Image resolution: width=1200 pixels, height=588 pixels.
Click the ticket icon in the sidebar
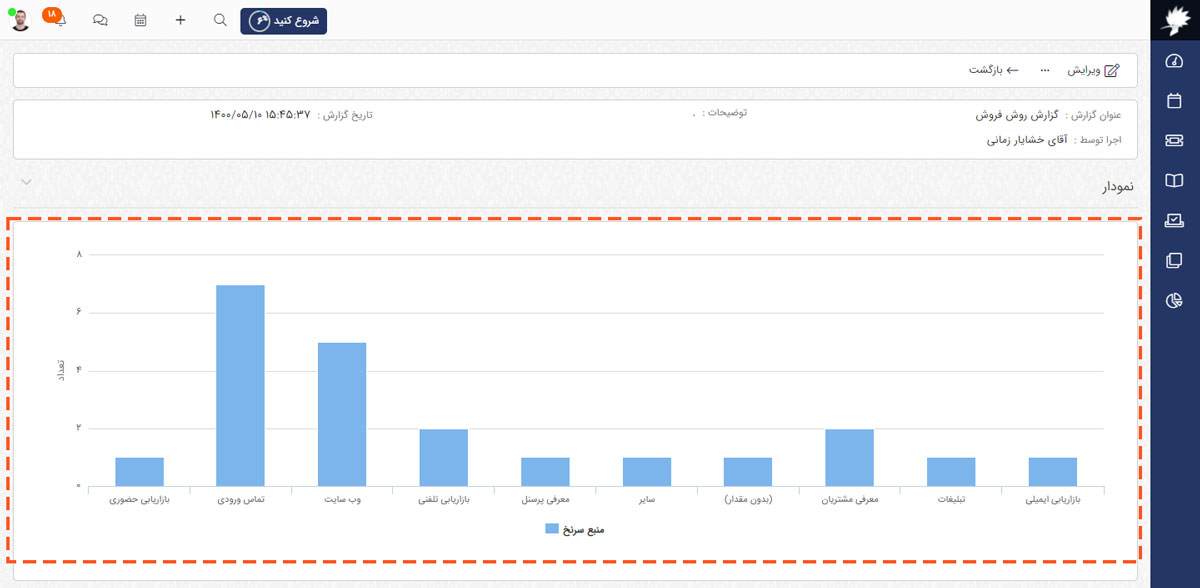point(1175,141)
